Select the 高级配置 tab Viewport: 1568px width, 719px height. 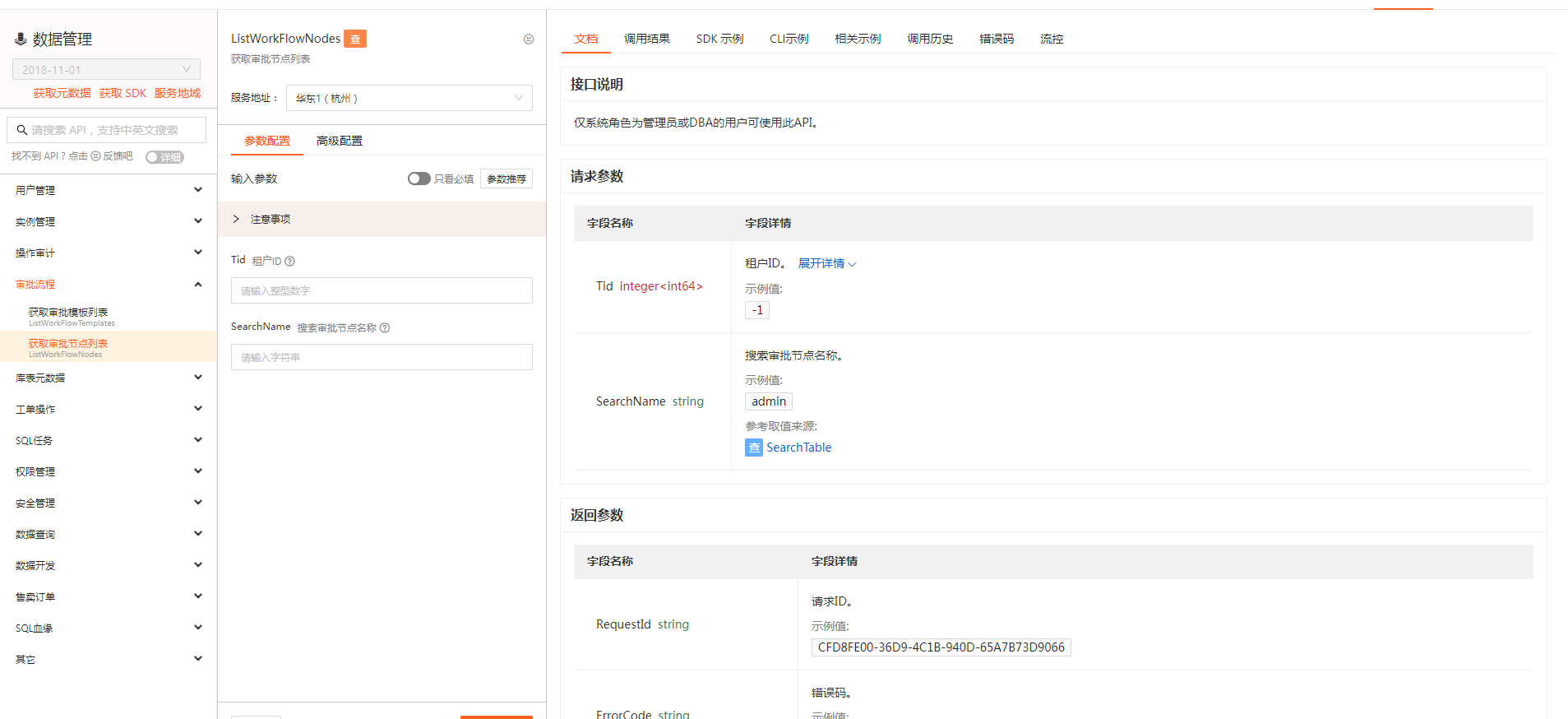tap(340, 141)
